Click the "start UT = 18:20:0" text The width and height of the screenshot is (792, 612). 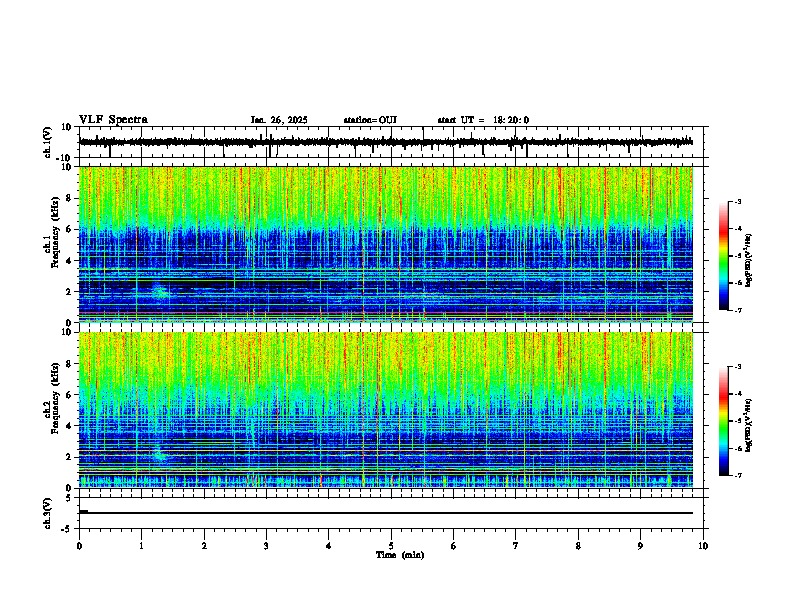pyautogui.click(x=483, y=120)
